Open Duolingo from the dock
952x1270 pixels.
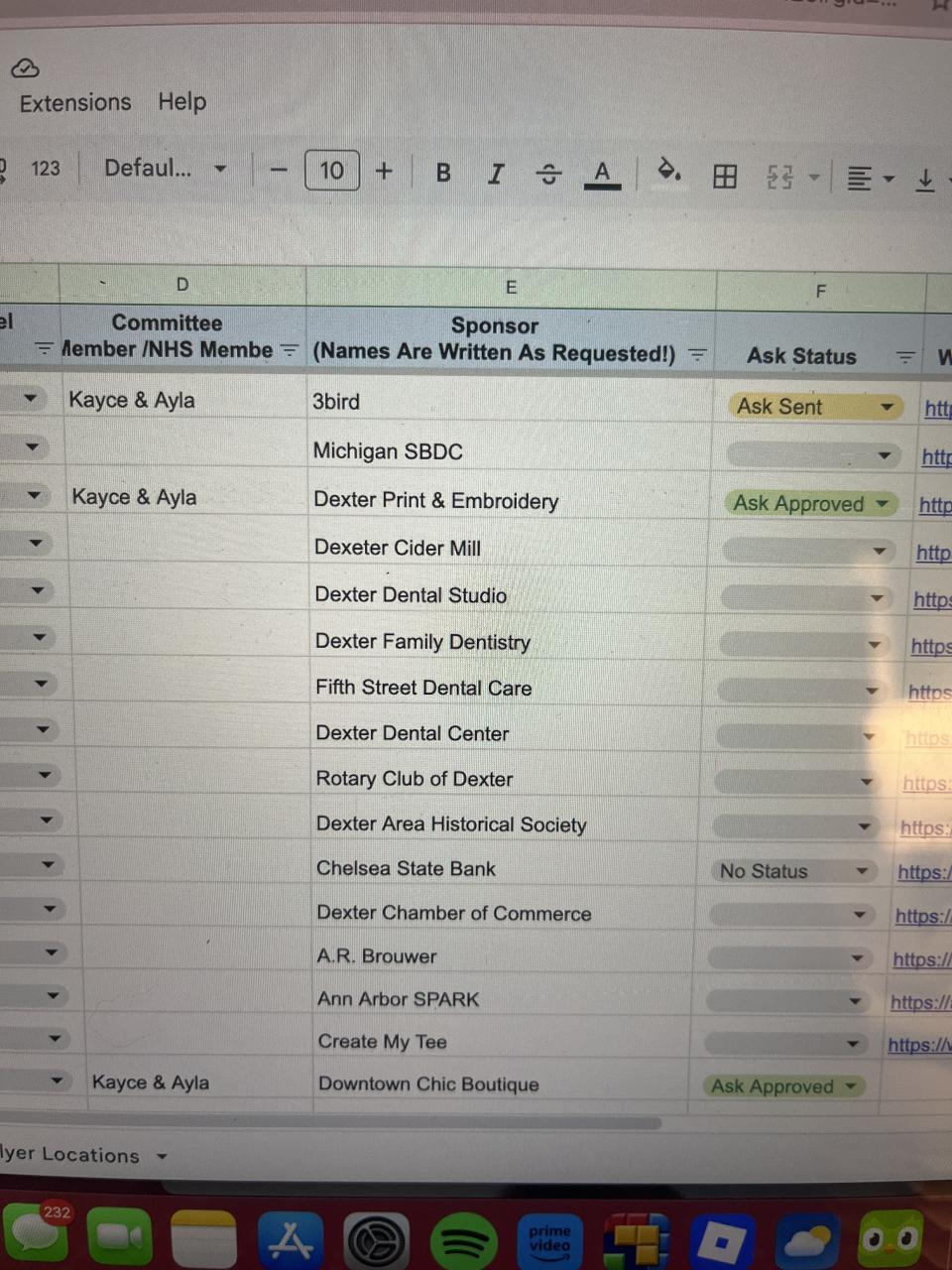891,1238
